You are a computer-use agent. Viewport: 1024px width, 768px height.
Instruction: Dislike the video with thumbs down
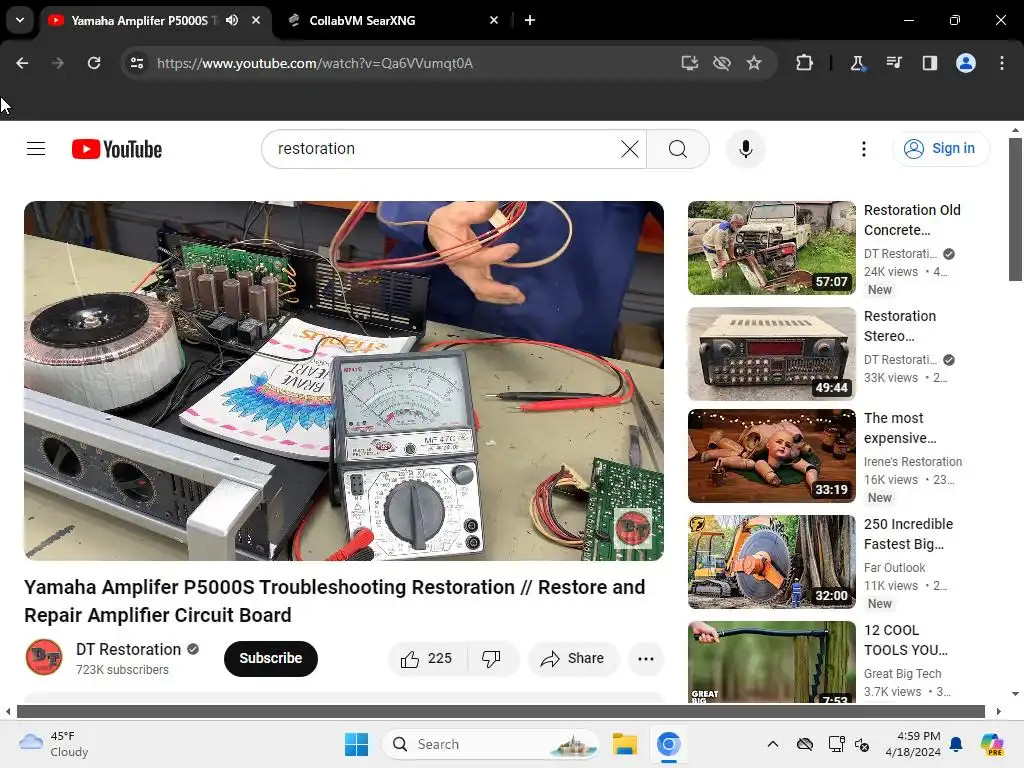pos(491,658)
